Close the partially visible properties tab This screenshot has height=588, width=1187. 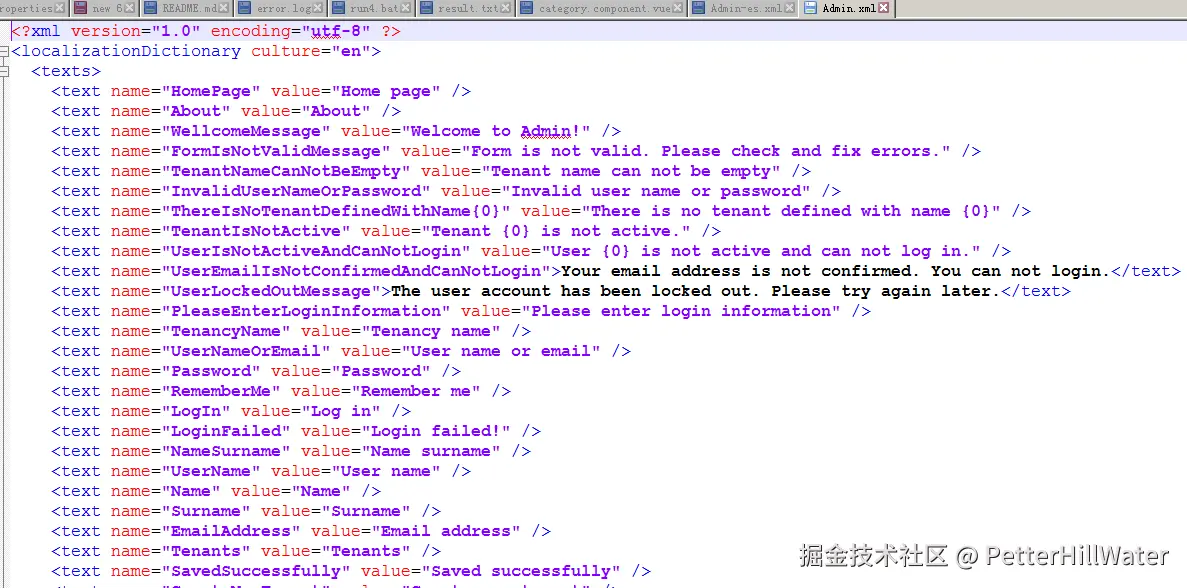click(60, 8)
